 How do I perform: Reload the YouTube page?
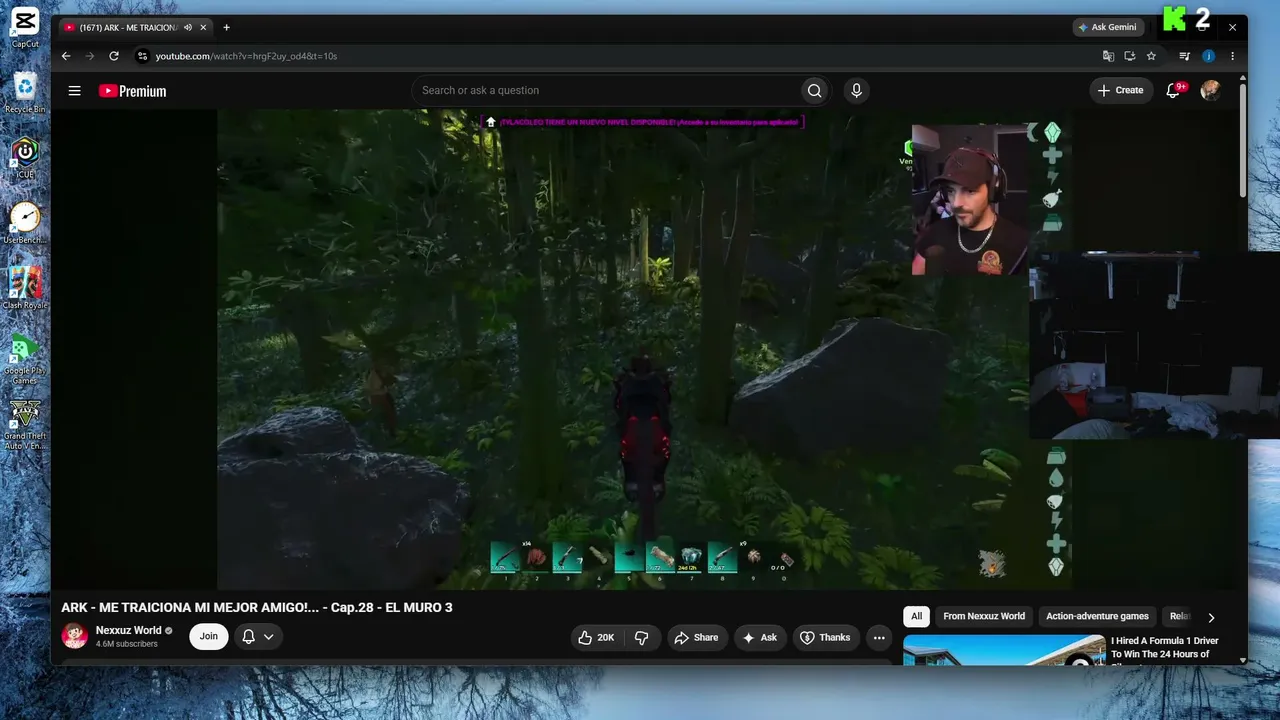coord(114,56)
